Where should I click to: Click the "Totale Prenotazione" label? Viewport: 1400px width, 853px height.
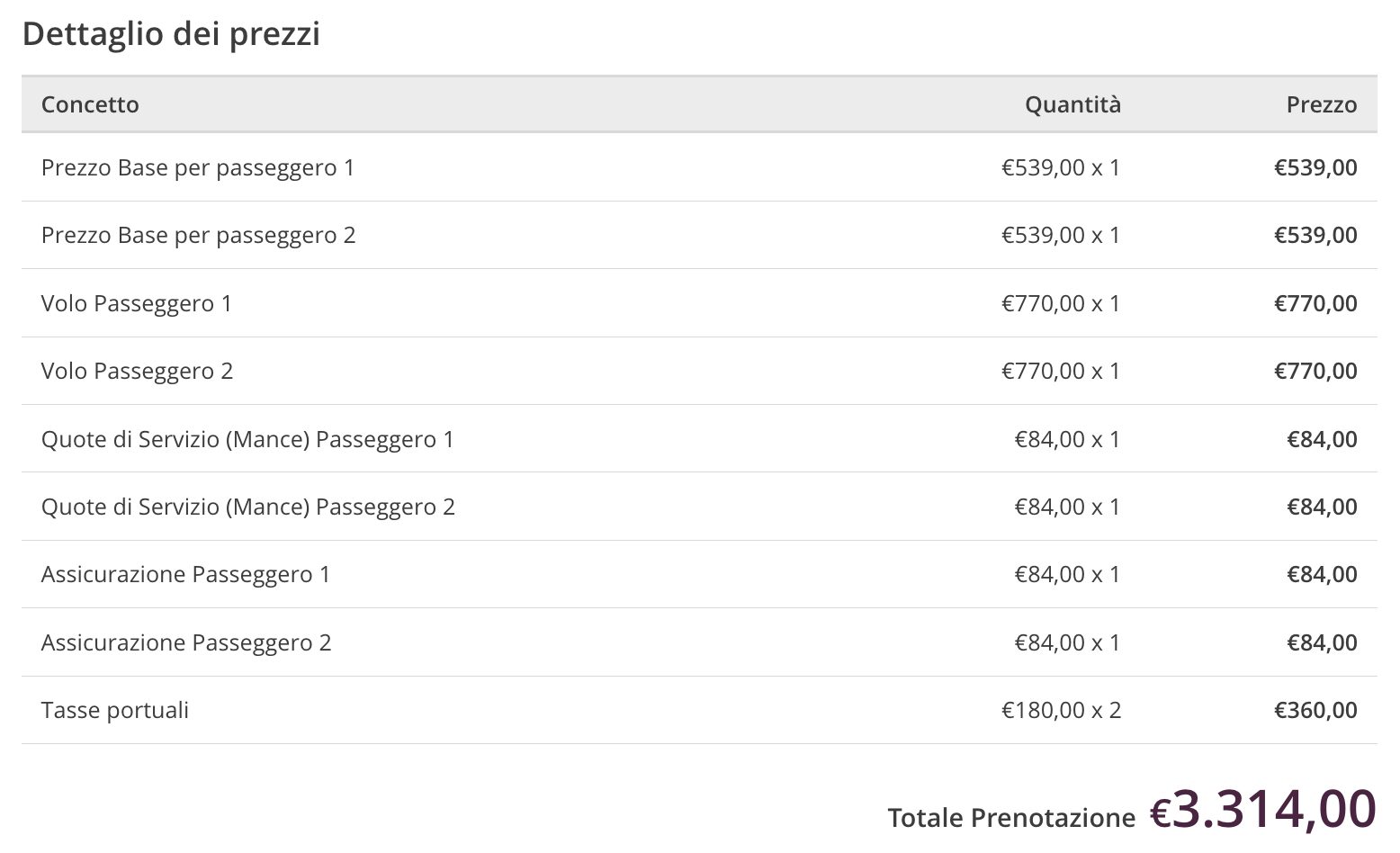pos(1011,818)
